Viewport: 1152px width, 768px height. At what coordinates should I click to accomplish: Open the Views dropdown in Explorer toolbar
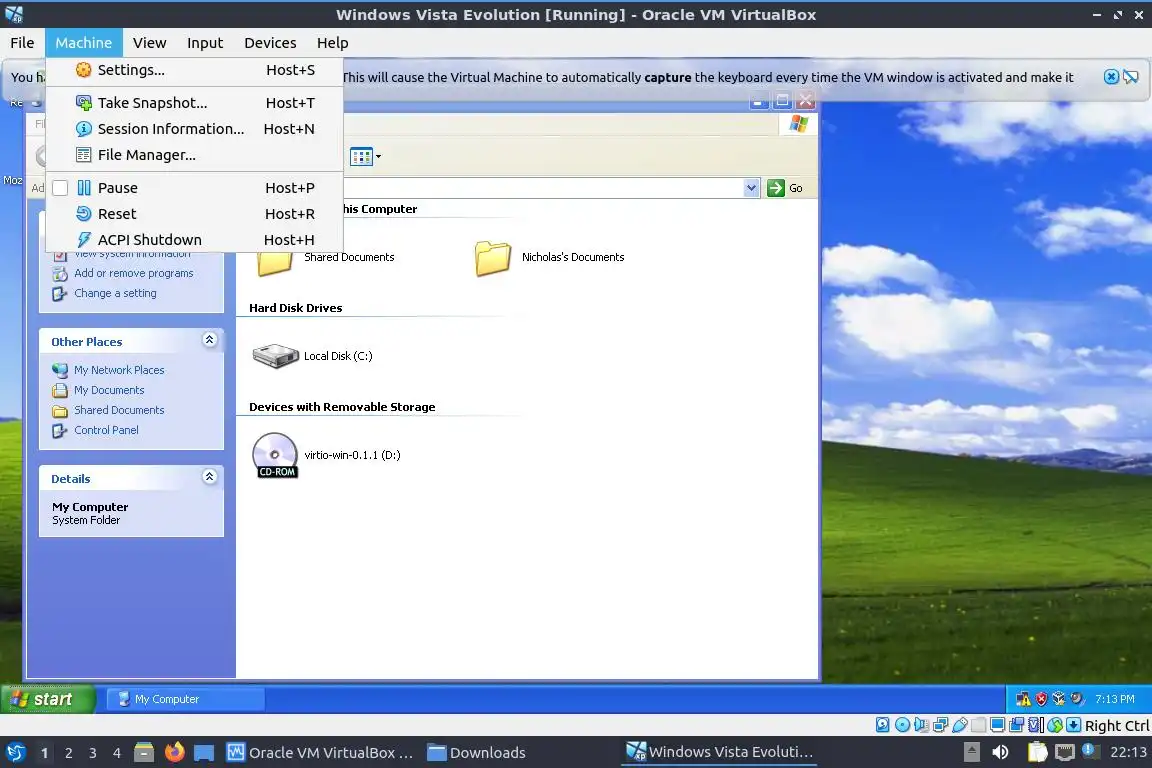coord(366,156)
